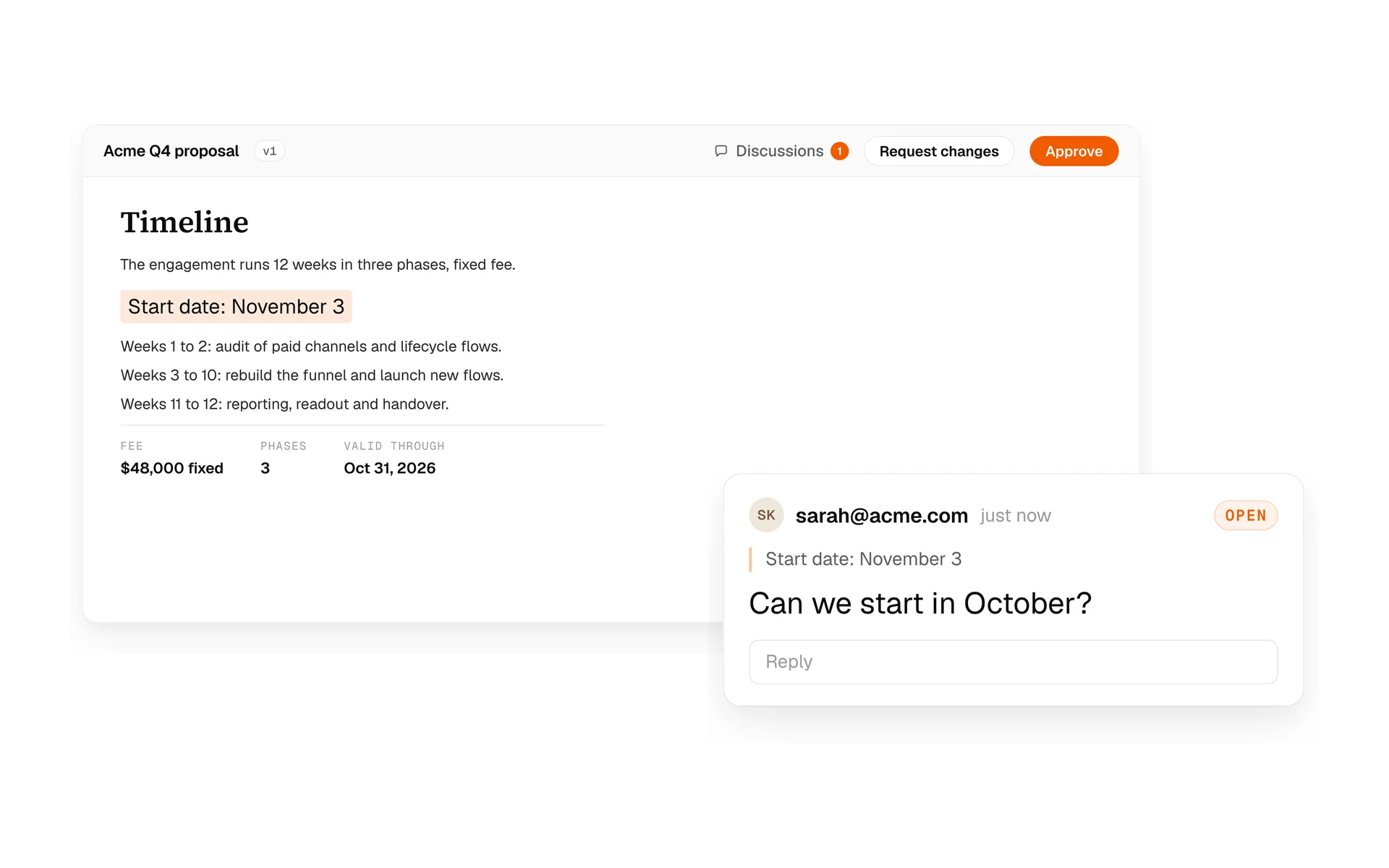
Task: Click the quoted Start date: November 3 excerpt
Action: pos(863,559)
